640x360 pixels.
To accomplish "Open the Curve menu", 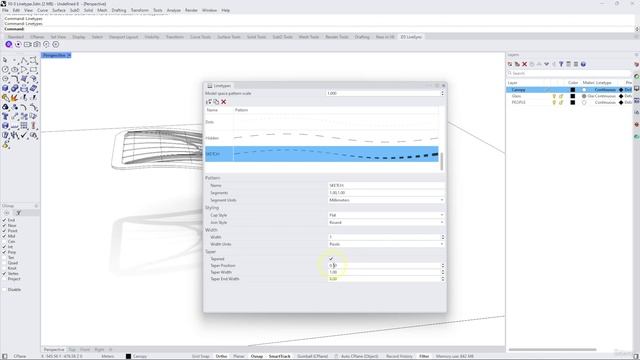I will tap(42, 10).
